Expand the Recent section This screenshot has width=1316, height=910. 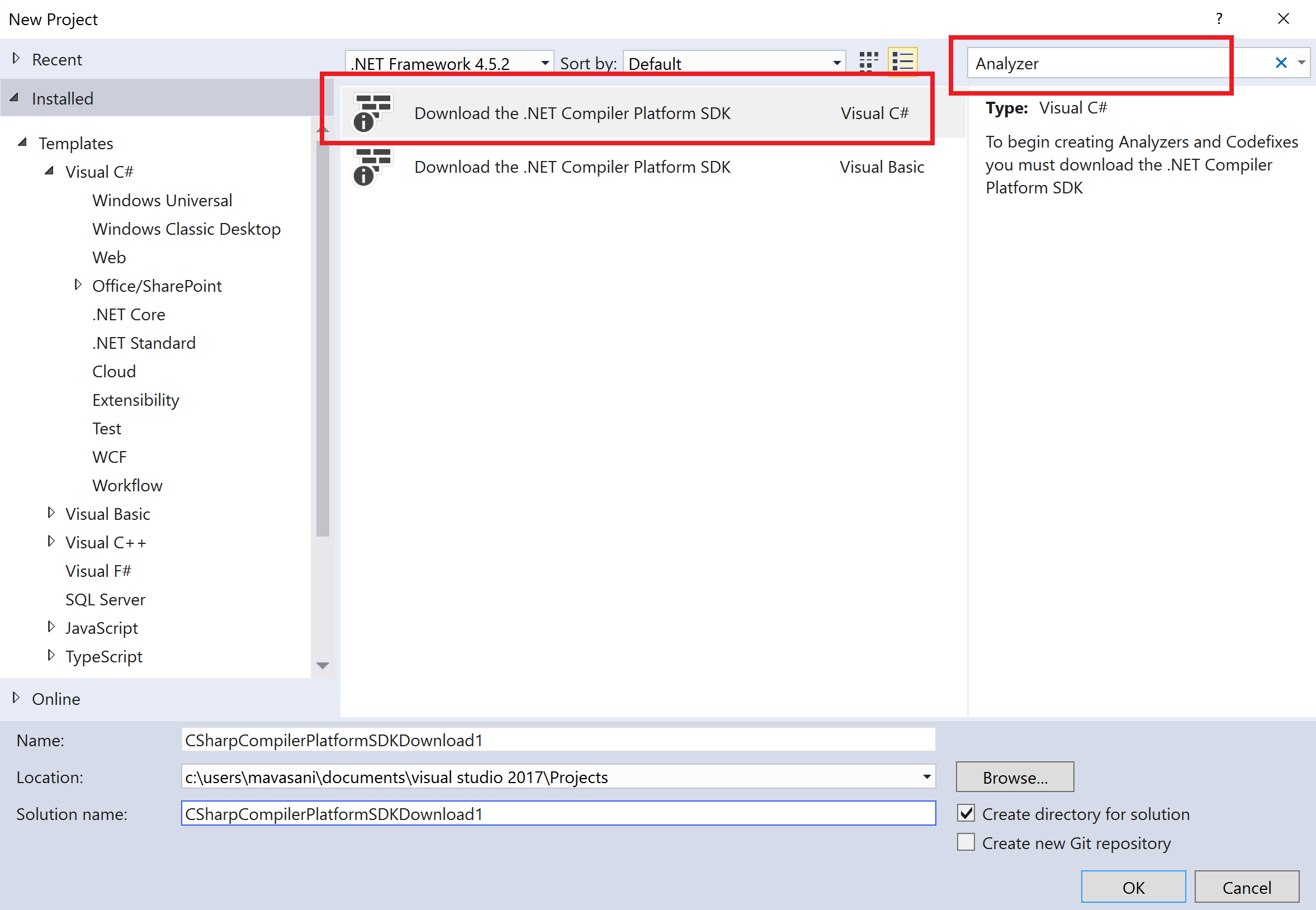[16, 58]
